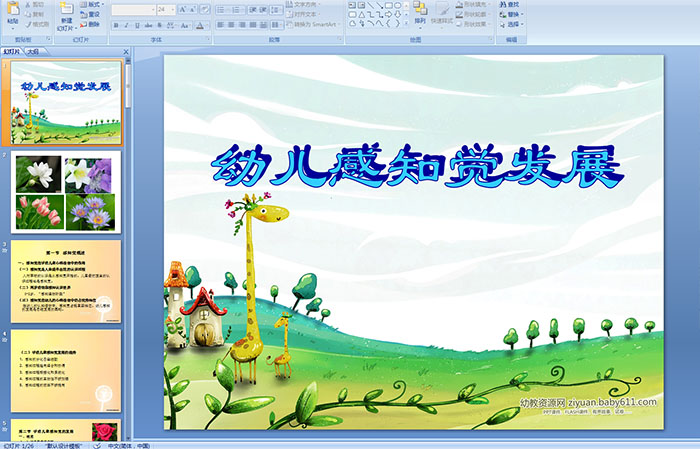Switch to the Outline (大纲) pane tab
The height and width of the screenshot is (449, 700).
[x=33, y=52]
